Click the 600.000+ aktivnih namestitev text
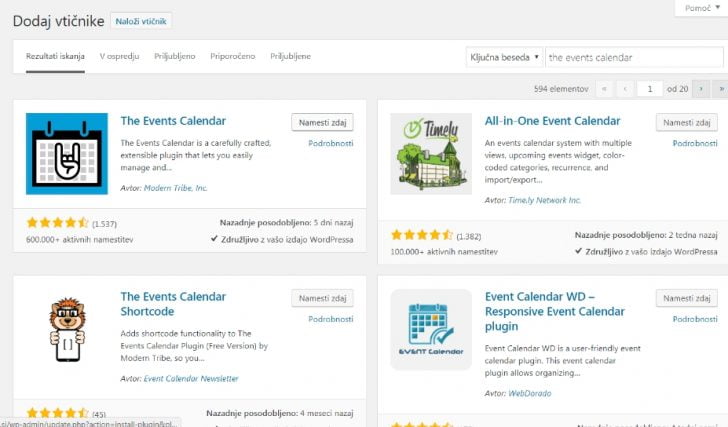 coord(79,240)
